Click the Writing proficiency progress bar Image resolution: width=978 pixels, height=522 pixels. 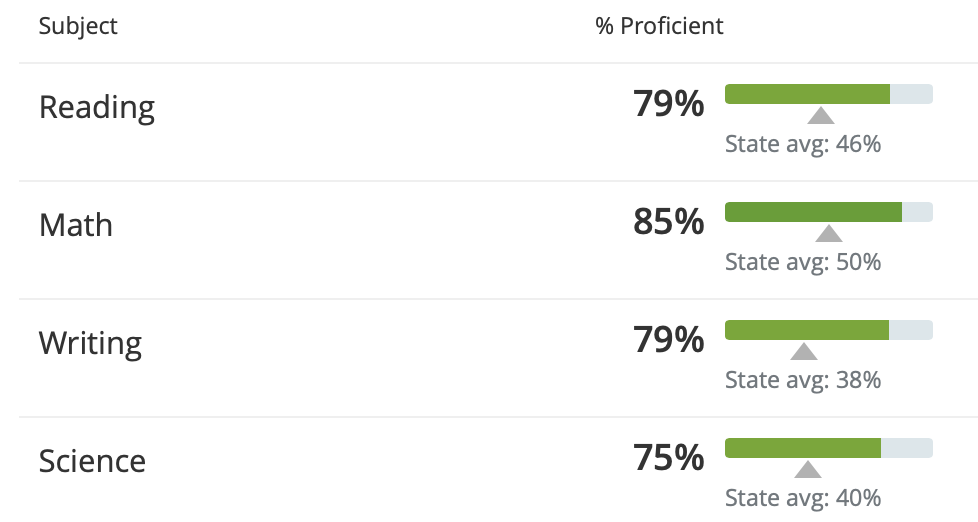coord(828,330)
